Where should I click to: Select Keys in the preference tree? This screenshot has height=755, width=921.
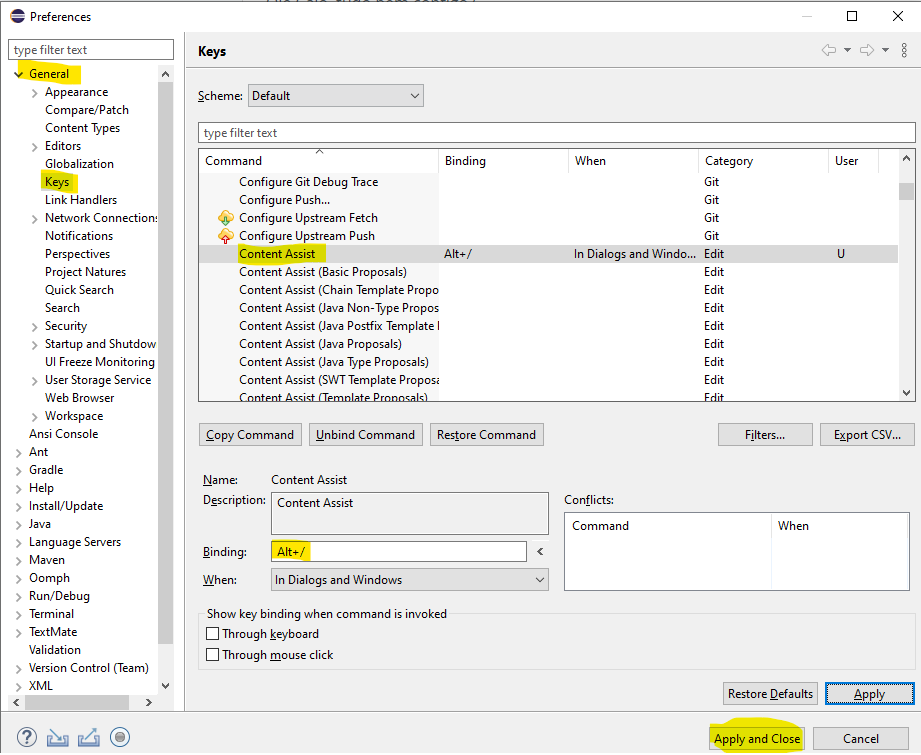pyautogui.click(x=57, y=182)
